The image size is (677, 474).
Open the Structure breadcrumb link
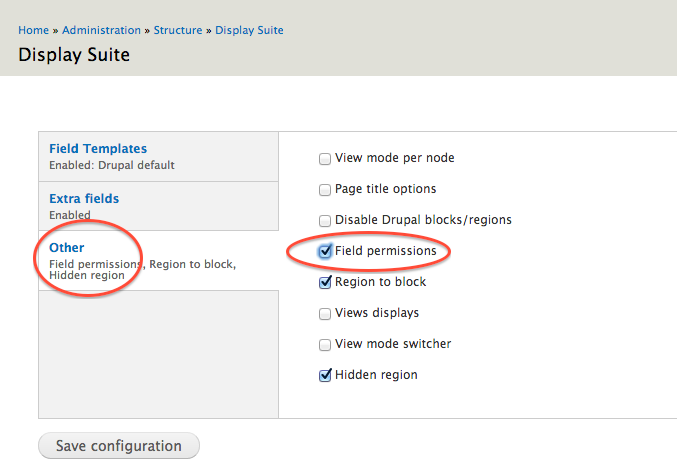[x=178, y=30]
